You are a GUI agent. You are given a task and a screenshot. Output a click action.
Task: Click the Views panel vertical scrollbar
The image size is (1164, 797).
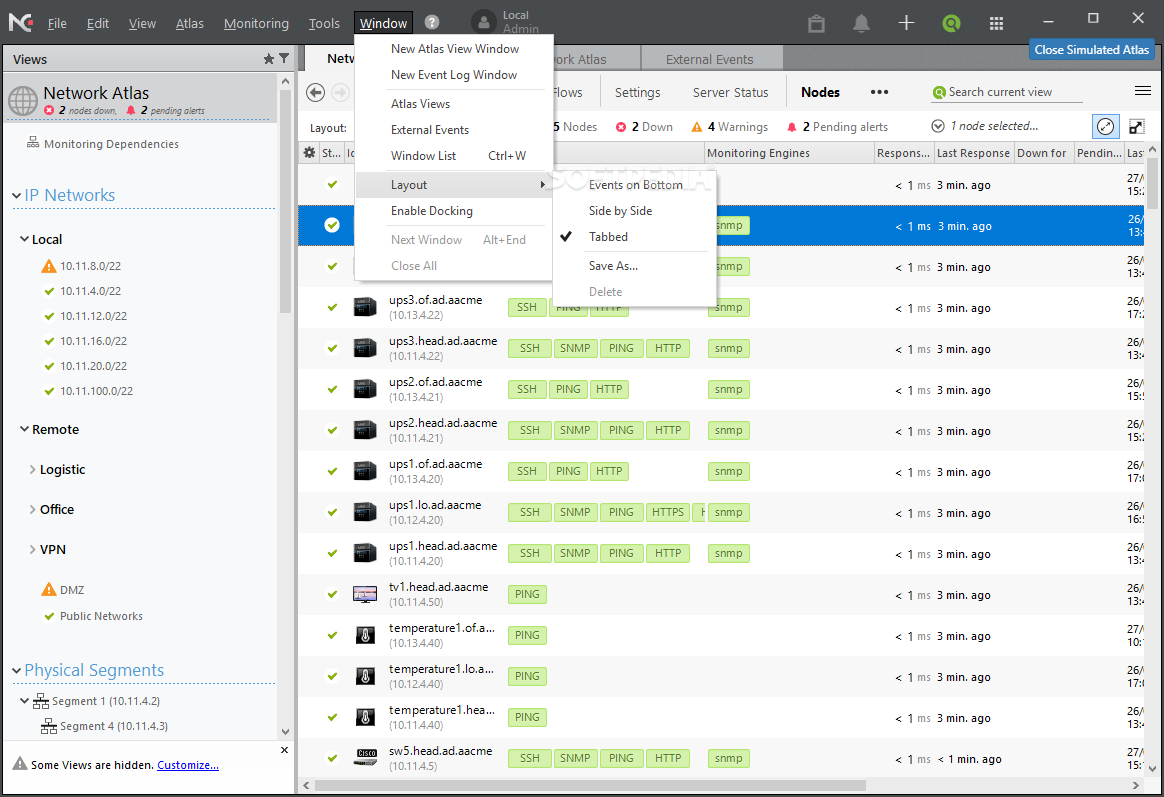[285, 200]
